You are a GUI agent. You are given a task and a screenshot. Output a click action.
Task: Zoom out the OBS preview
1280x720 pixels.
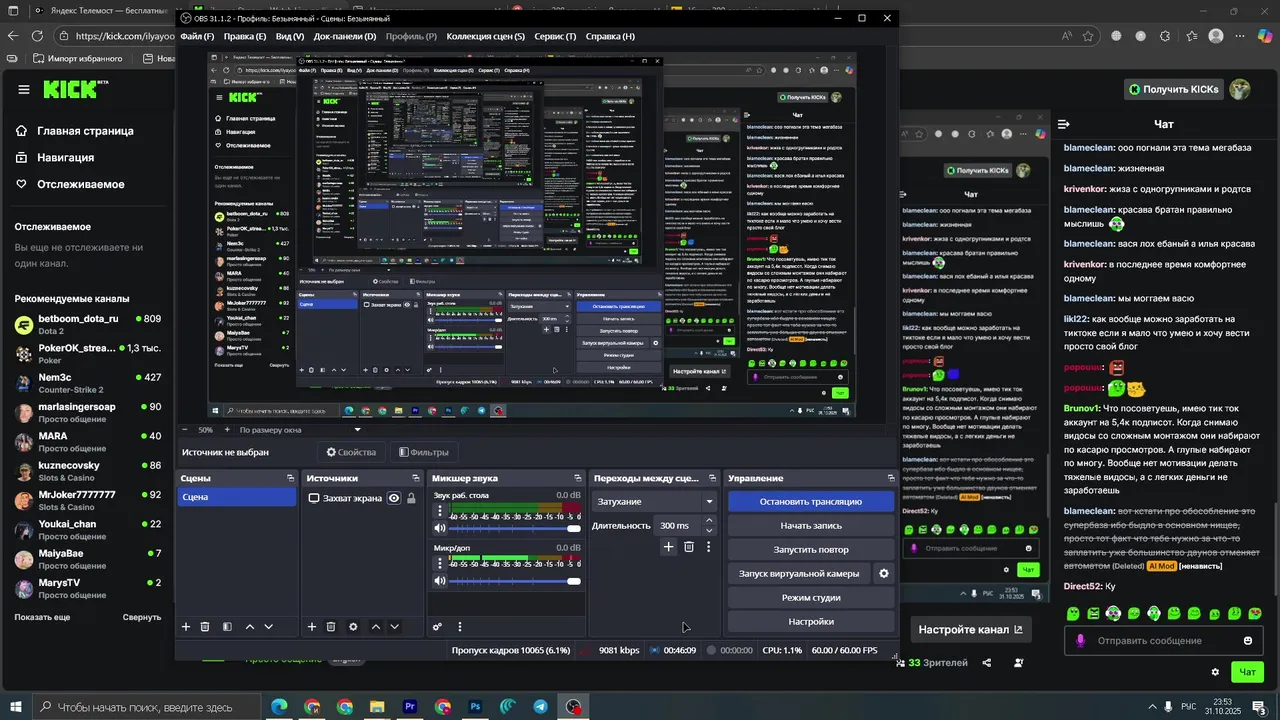[x=186, y=430]
